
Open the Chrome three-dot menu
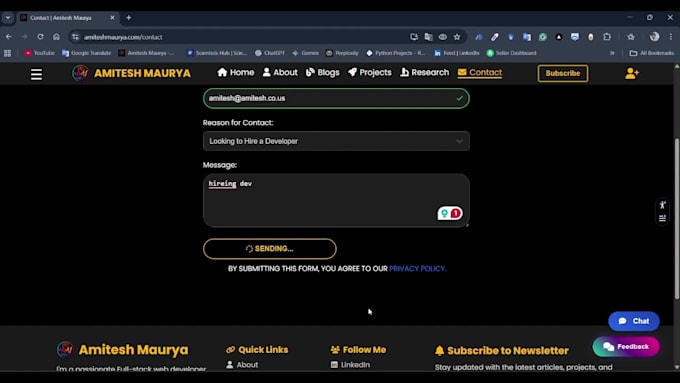(670, 37)
